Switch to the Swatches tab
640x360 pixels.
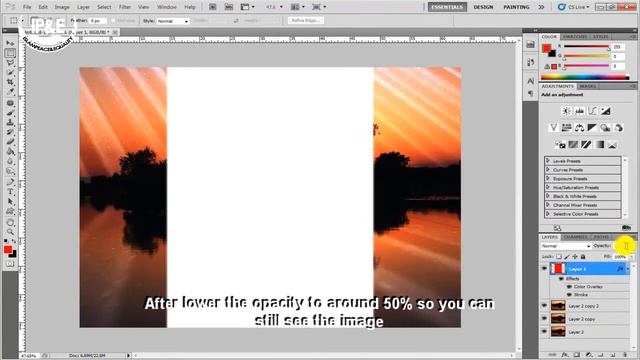[x=575, y=37]
